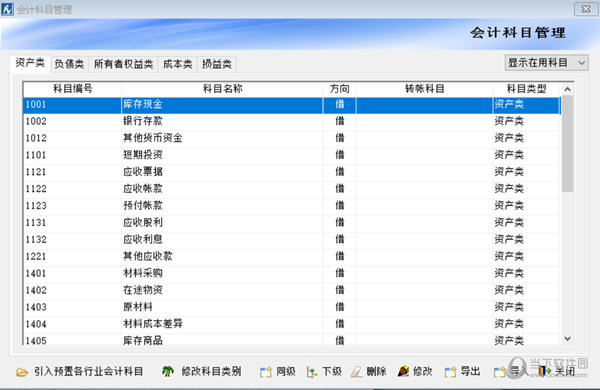Click 资产类 in the 1404 row

[509, 324]
